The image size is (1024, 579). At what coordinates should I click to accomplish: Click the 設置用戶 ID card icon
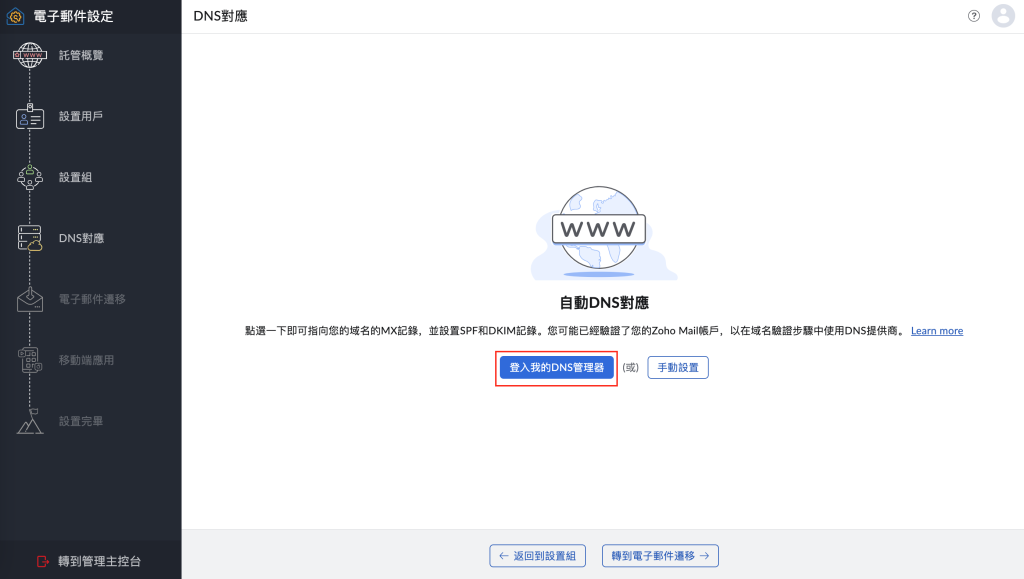coord(29,116)
